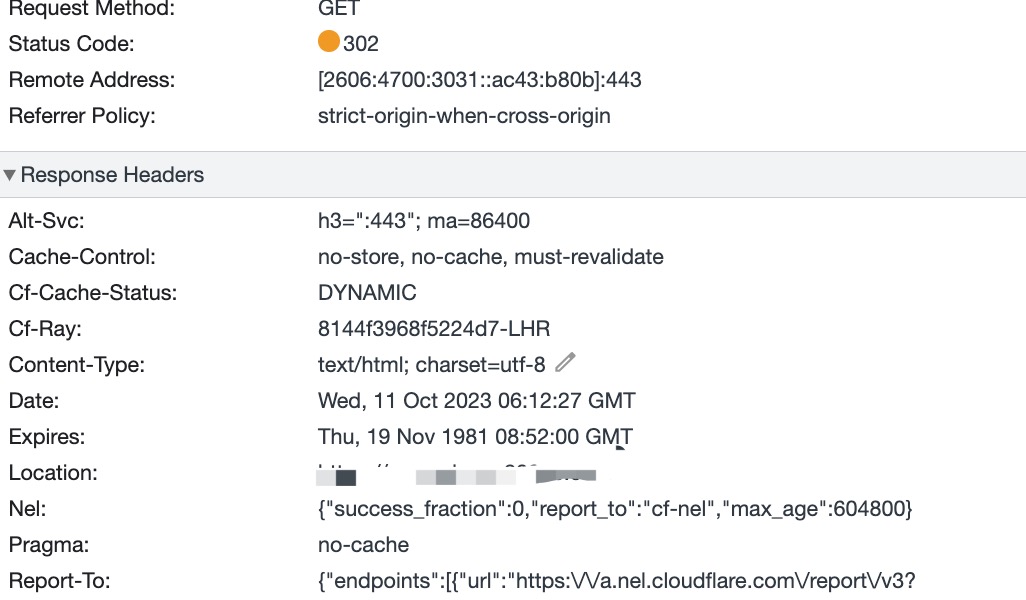Click the redacted Location URL value
Viewport: 1026px width, 600px height.
[x=456, y=475]
